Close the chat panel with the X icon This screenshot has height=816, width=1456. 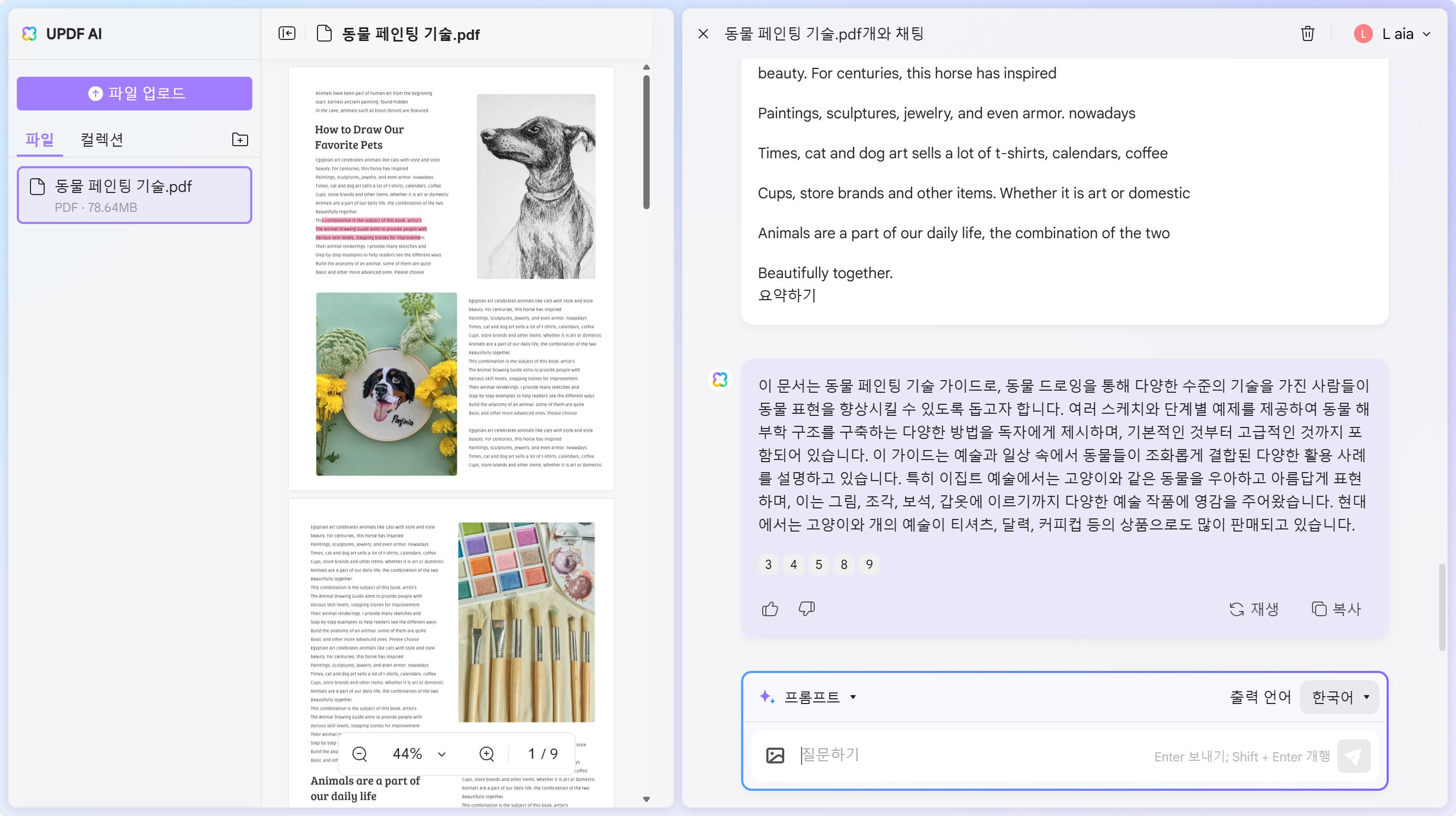tap(703, 34)
